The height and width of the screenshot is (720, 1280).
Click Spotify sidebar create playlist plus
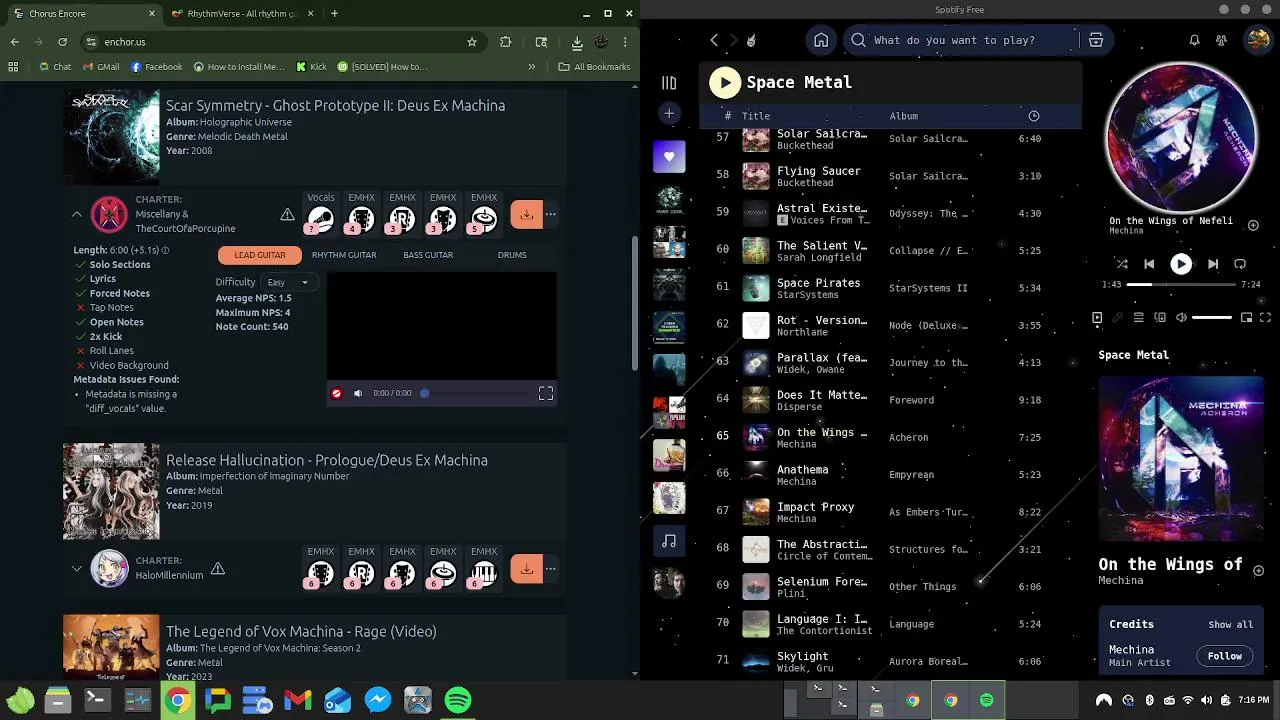pyautogui.click(x=669, y=113)
